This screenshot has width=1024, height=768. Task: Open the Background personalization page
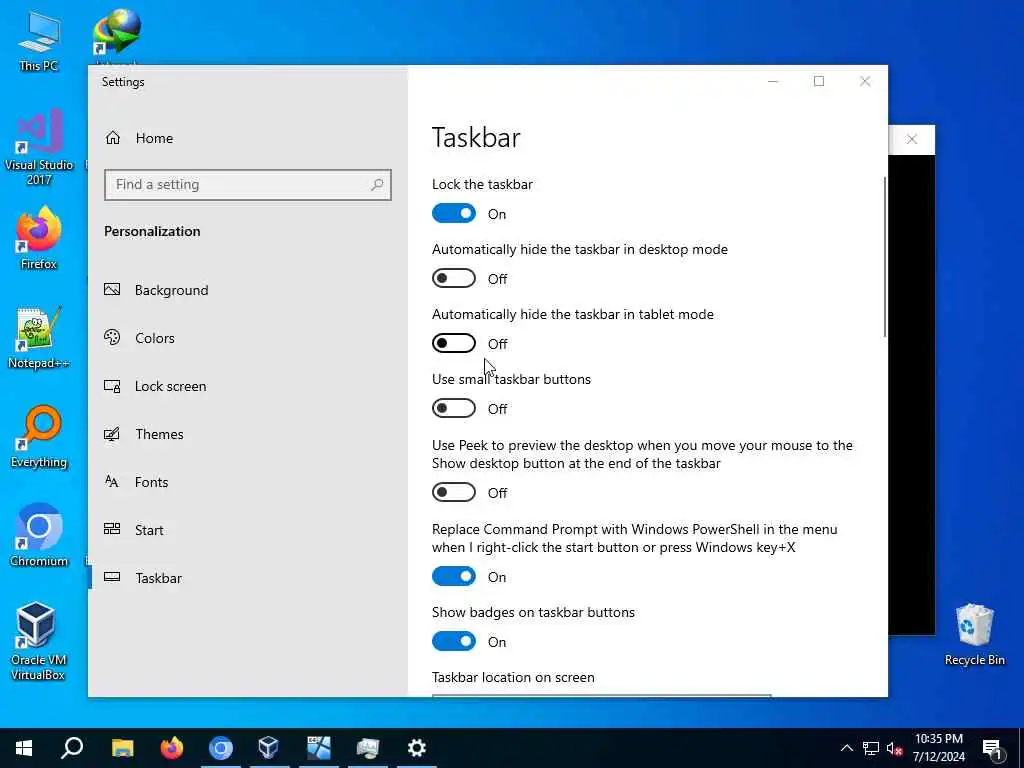pos(248,290)
